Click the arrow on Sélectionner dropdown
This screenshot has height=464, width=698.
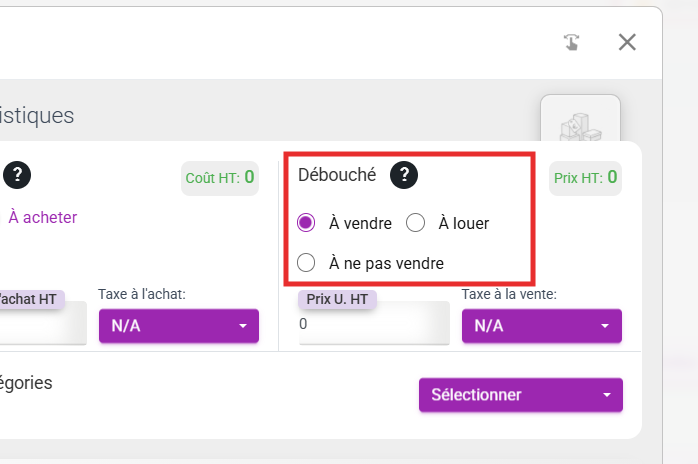pyautogui.click(x=606, y=395)
